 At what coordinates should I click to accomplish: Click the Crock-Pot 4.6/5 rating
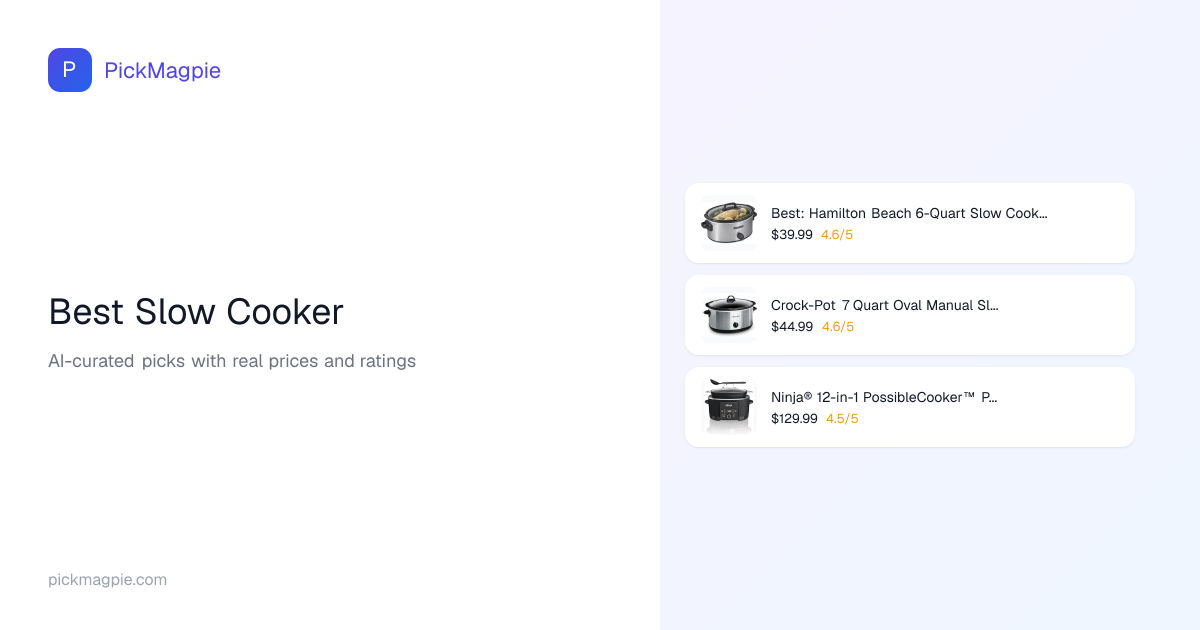click(838, 327)
